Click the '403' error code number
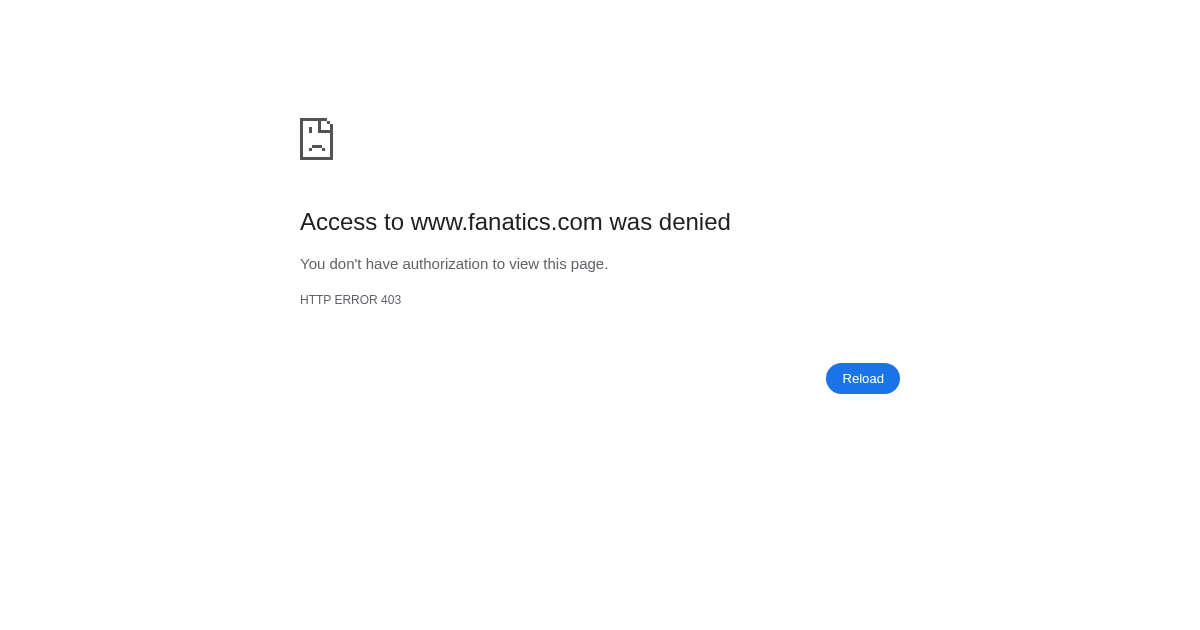1200x630 pixels. pyautogui.click(x=393, y=300)
